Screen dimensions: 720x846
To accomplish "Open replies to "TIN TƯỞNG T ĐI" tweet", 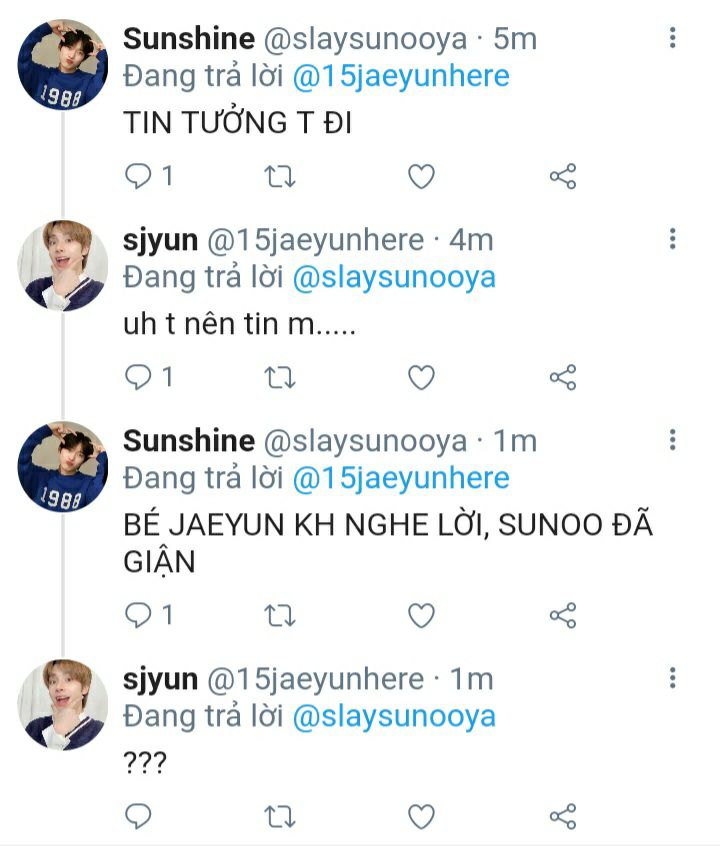I will (148, 176).
